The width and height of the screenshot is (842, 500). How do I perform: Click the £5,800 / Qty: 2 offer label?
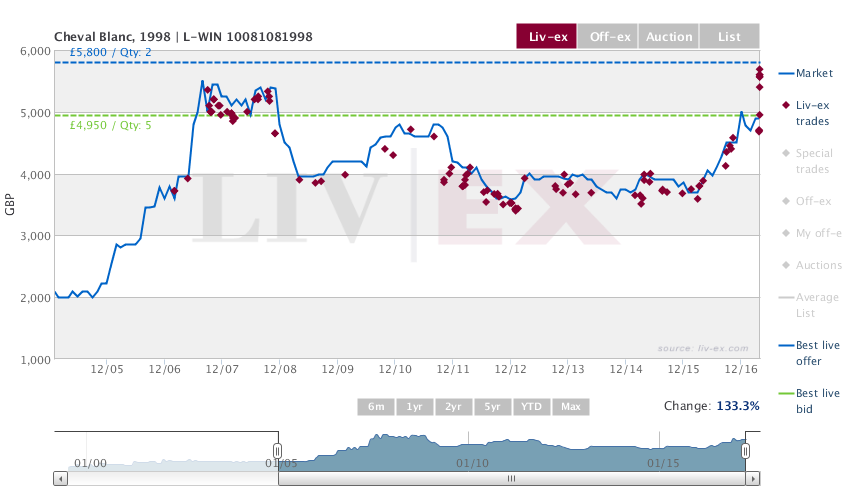point(111,52)
